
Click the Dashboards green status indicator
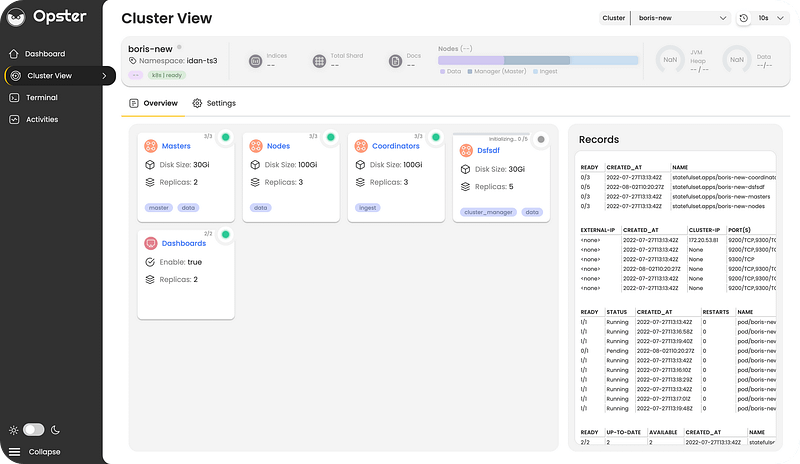[x=226, y=234]
